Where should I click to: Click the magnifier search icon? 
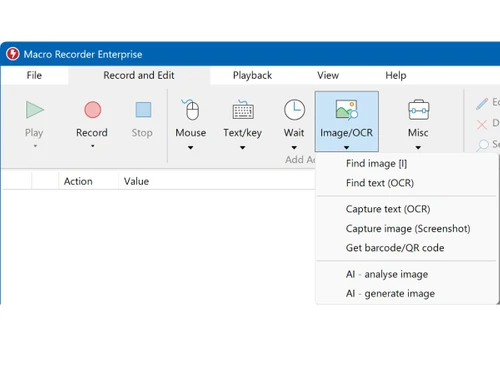482,145
